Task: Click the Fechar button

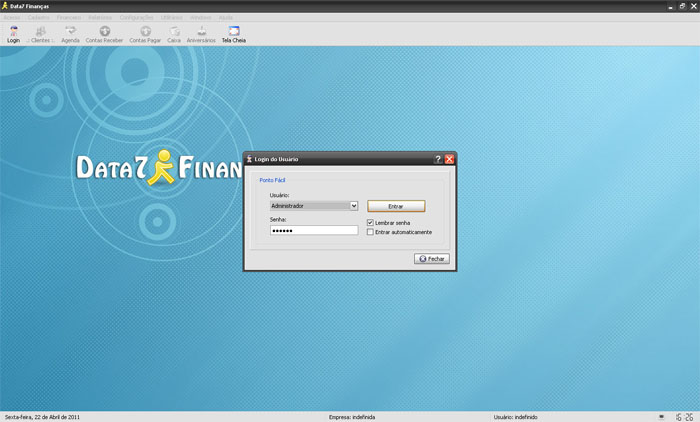Action: 432,259
